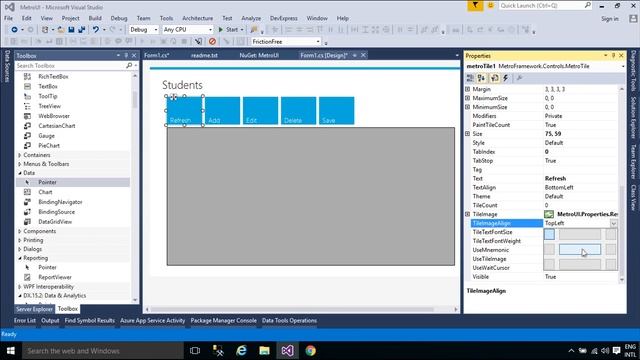Open Chrome from the taskbar
The image size is (640, 360).
pyautogui.click(x=311, y=351)
